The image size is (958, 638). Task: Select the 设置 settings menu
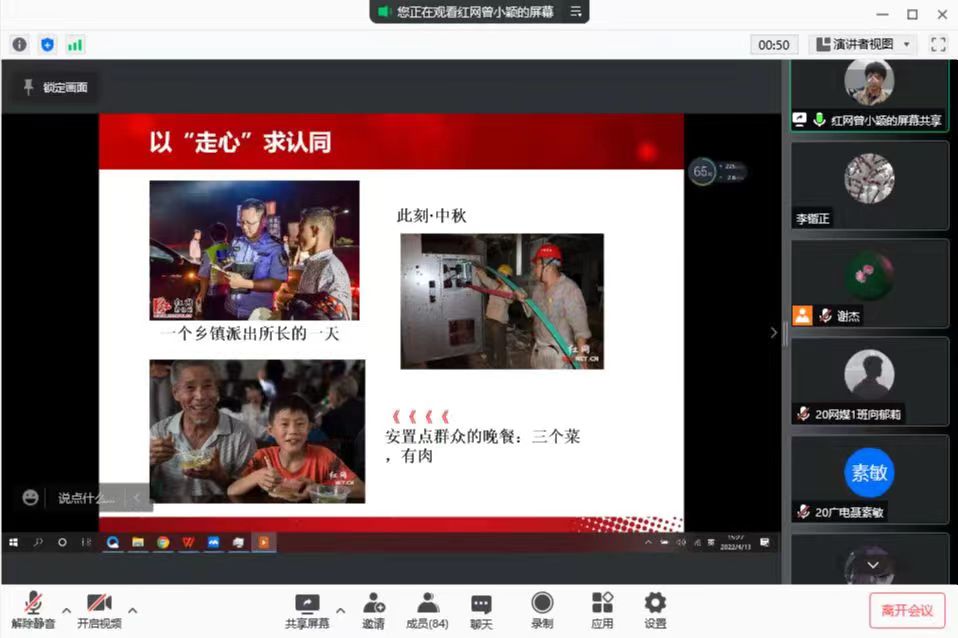pyautogui.click(x=654, y=608)
